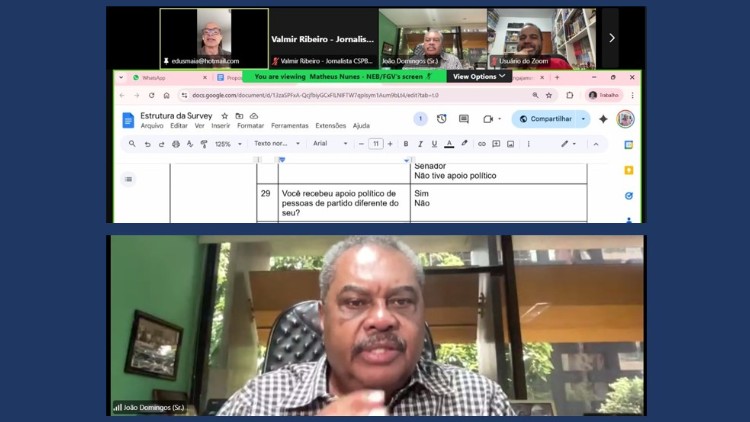
Task: Switch to the WhatsApp tab
Action: point(170,78)
